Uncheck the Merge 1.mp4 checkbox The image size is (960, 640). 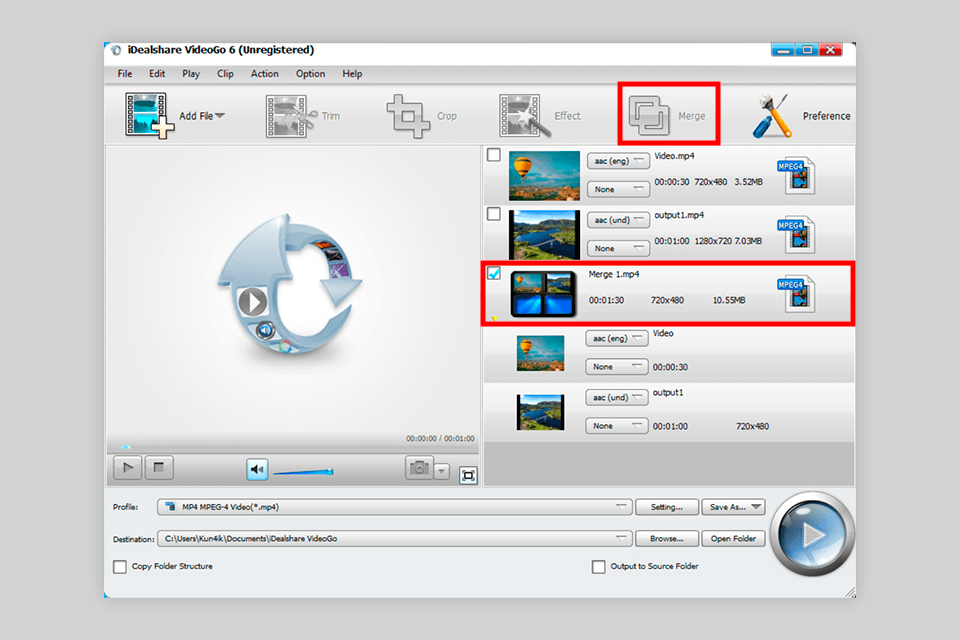[493, 273]
